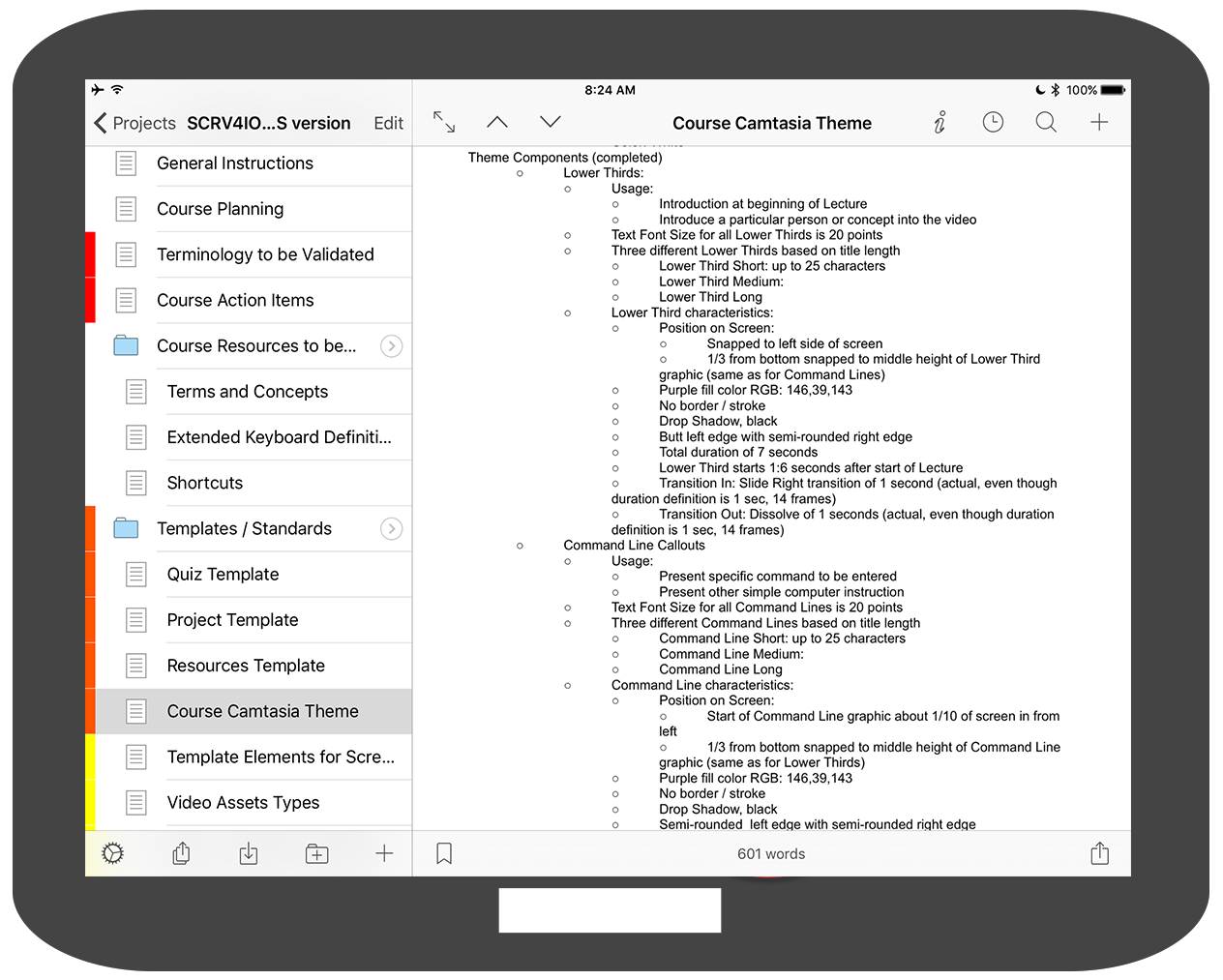Open the Inspector info icon
1223x980 pixels.
pyautogui.click(x=940, y=122)
